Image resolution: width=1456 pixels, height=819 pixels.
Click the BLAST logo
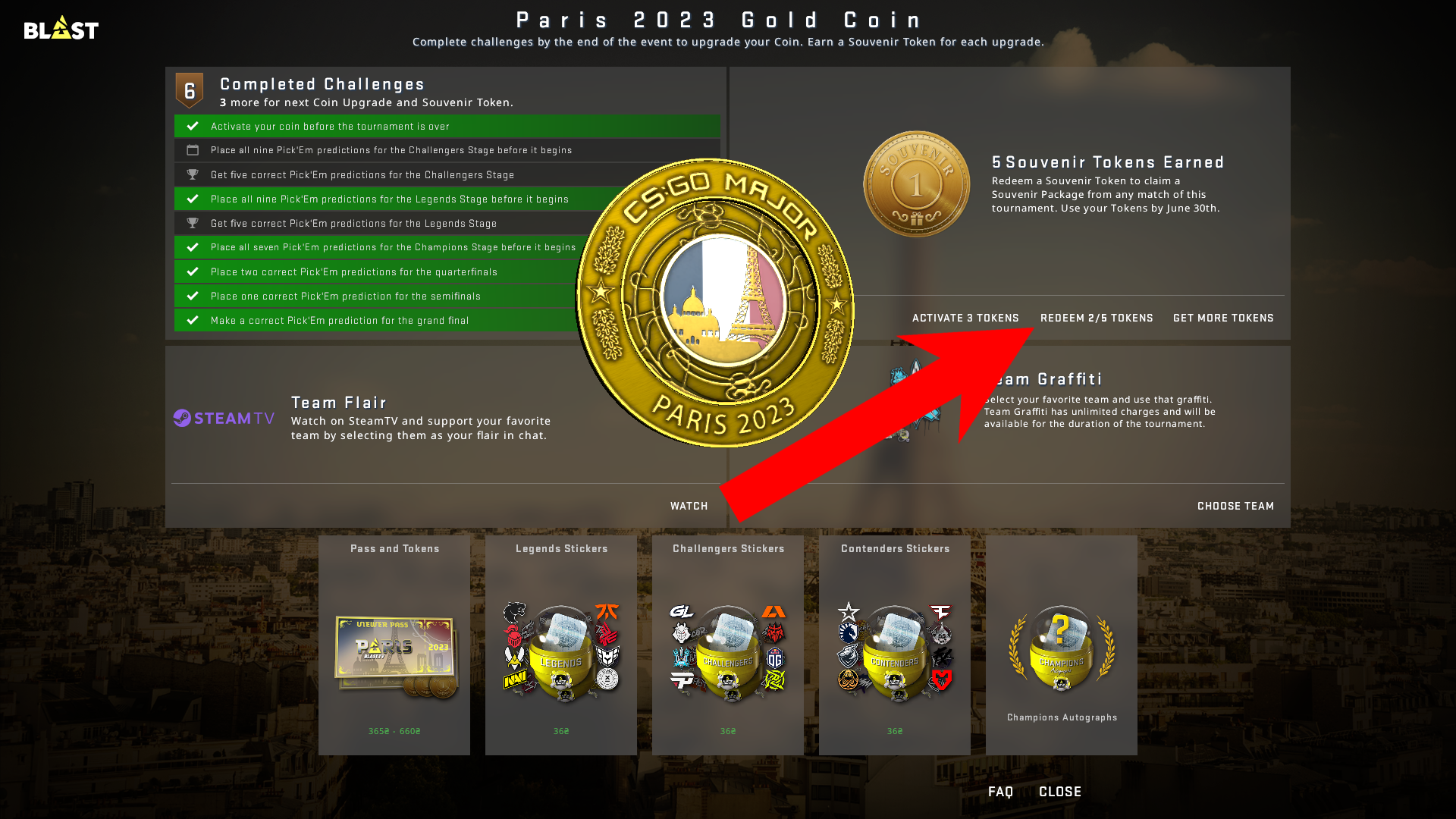click(x=61, y=28)
